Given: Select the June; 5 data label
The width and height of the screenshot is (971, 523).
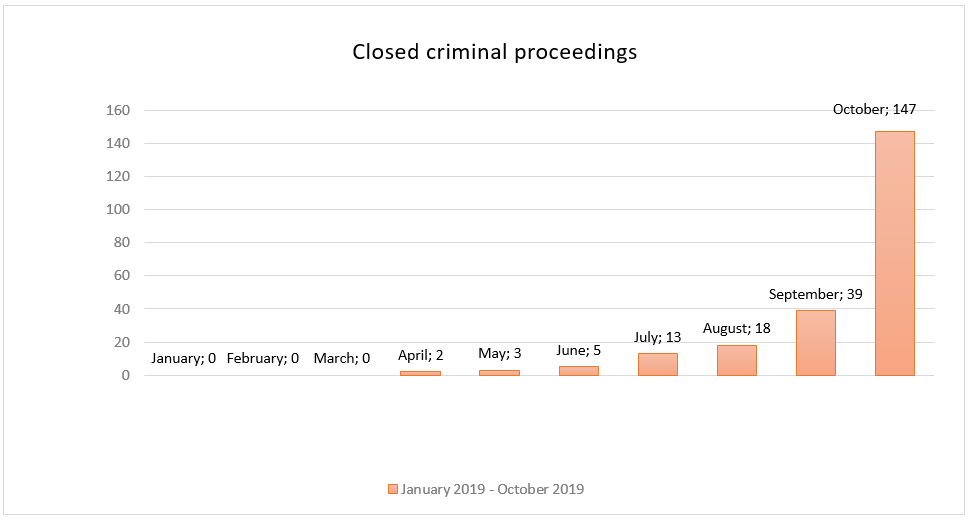Looking at the screenshot, I should coord(578,351).
